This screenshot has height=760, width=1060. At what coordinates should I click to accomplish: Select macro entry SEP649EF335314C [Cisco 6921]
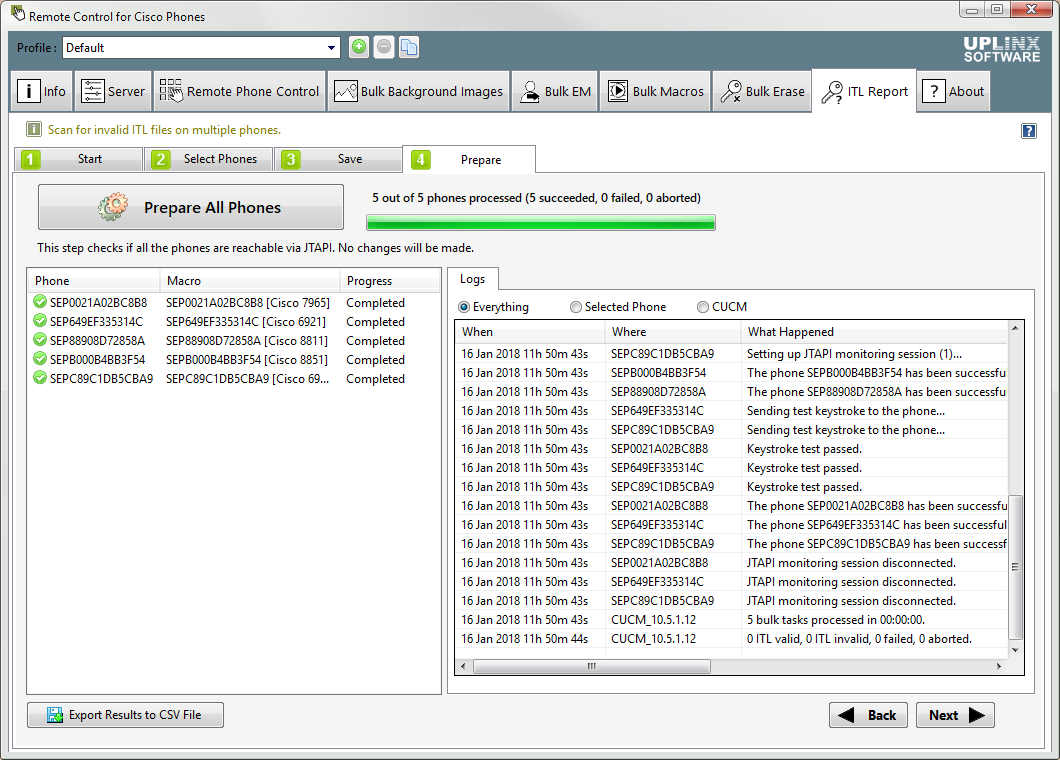246,322
